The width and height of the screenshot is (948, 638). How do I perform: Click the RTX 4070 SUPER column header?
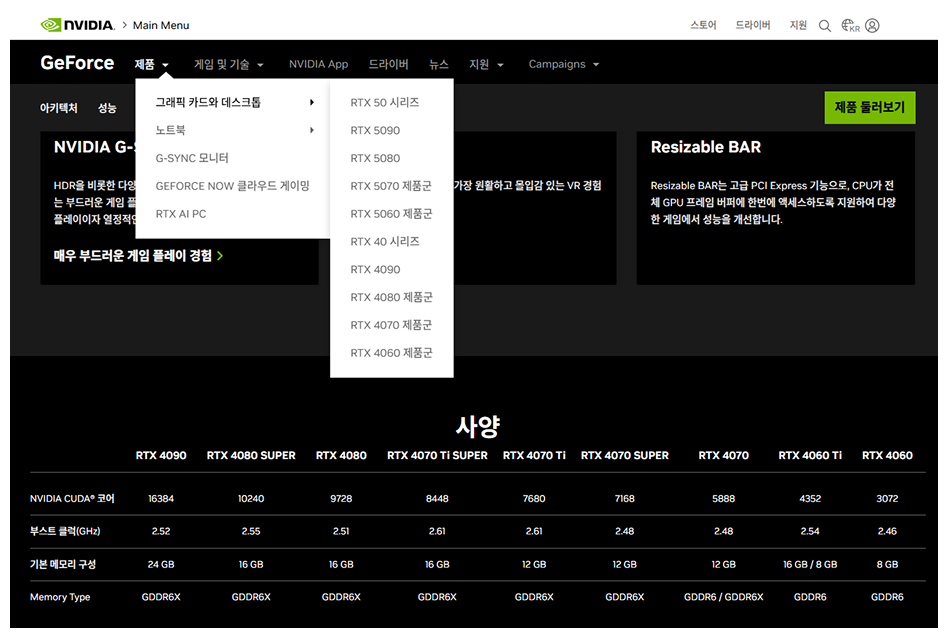(x=625, y=455)
